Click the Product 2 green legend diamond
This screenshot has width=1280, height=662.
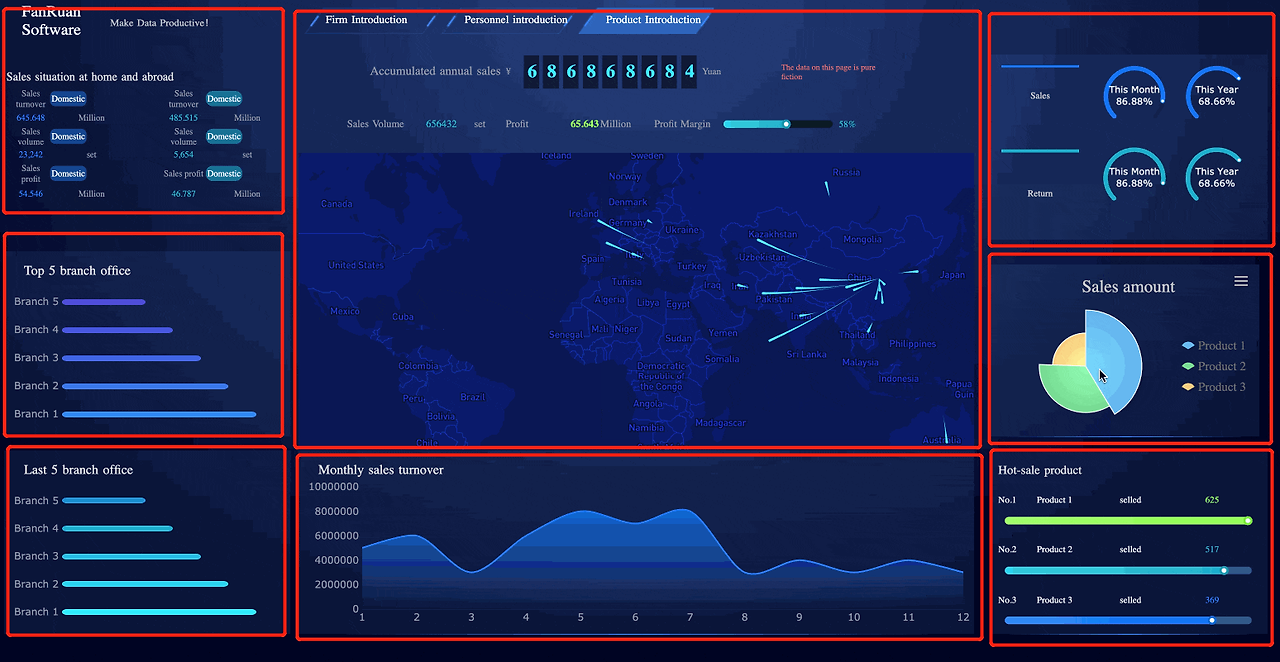[1186, 366]
